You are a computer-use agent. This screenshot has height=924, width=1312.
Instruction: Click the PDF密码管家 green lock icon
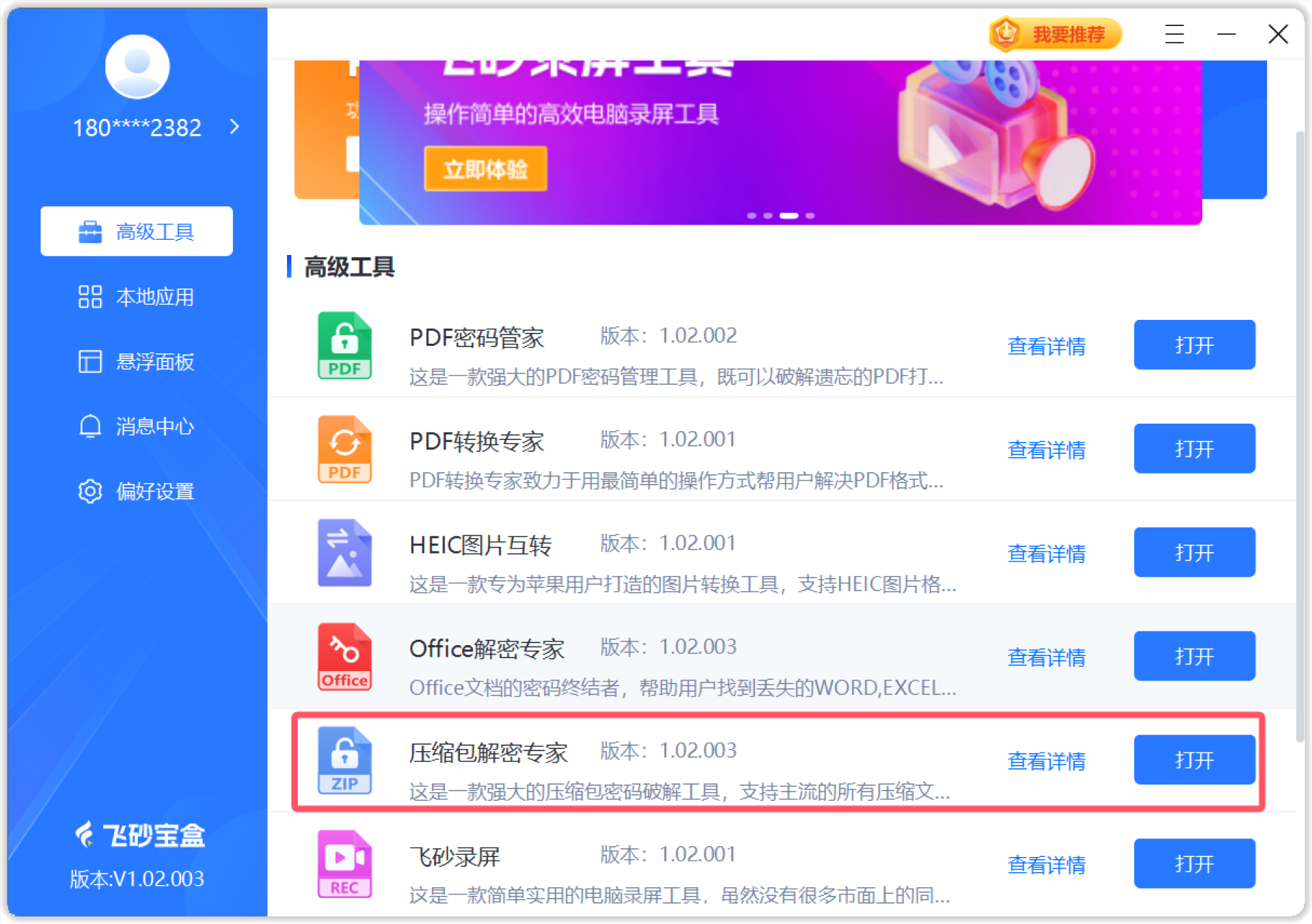click(x=344, y=345)
